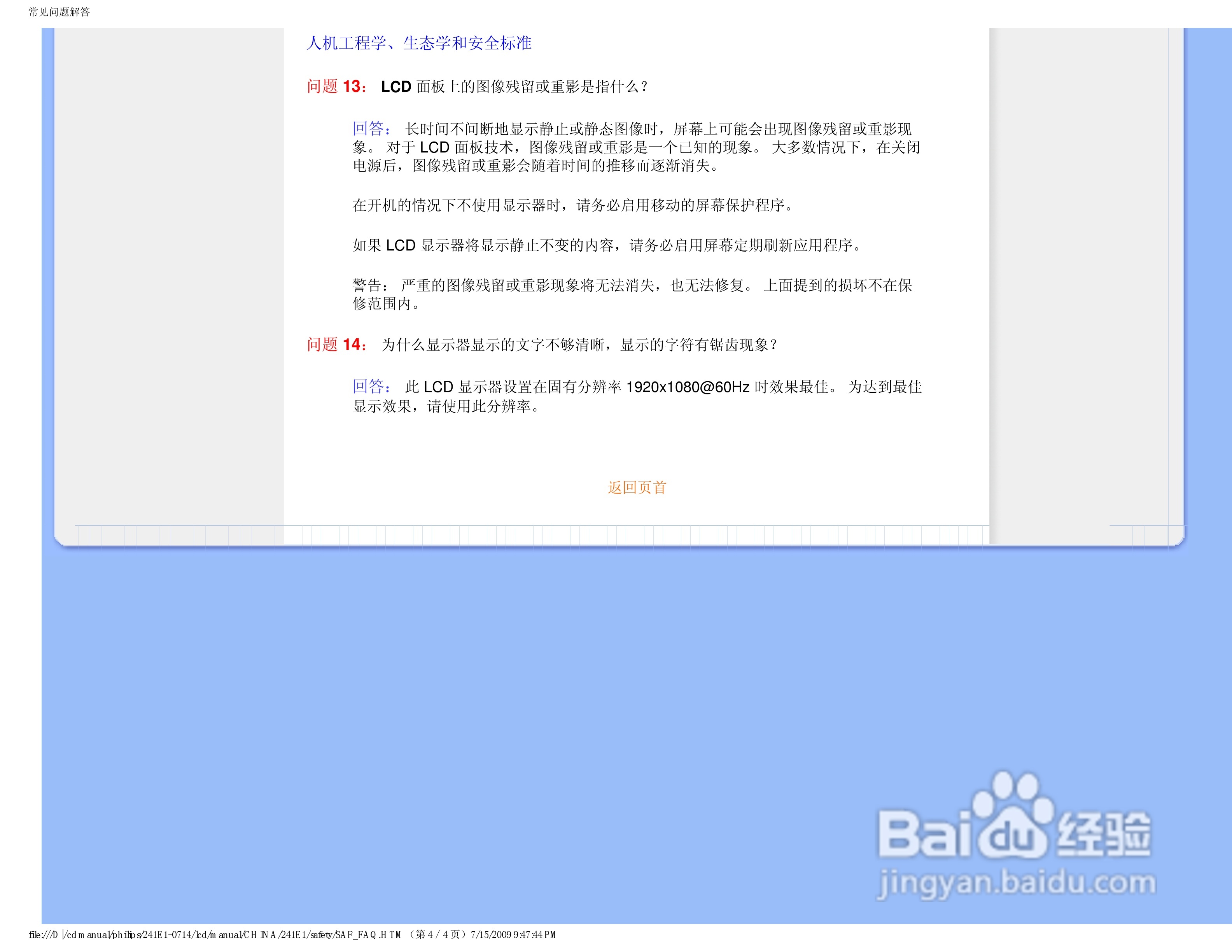Screen dimensions: 1232x952
Task: Click the 返回页首 link
Action: pos(637,487)
